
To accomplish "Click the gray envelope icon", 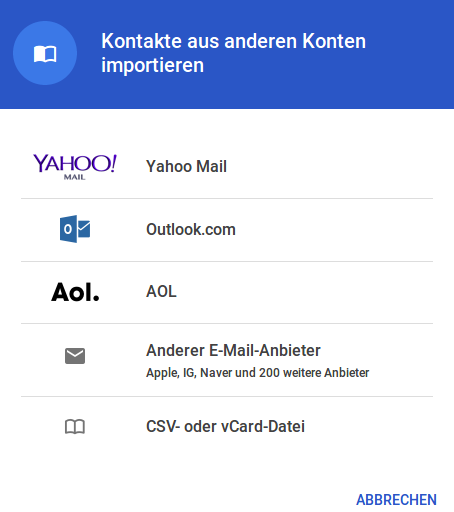I will point(75,356).
